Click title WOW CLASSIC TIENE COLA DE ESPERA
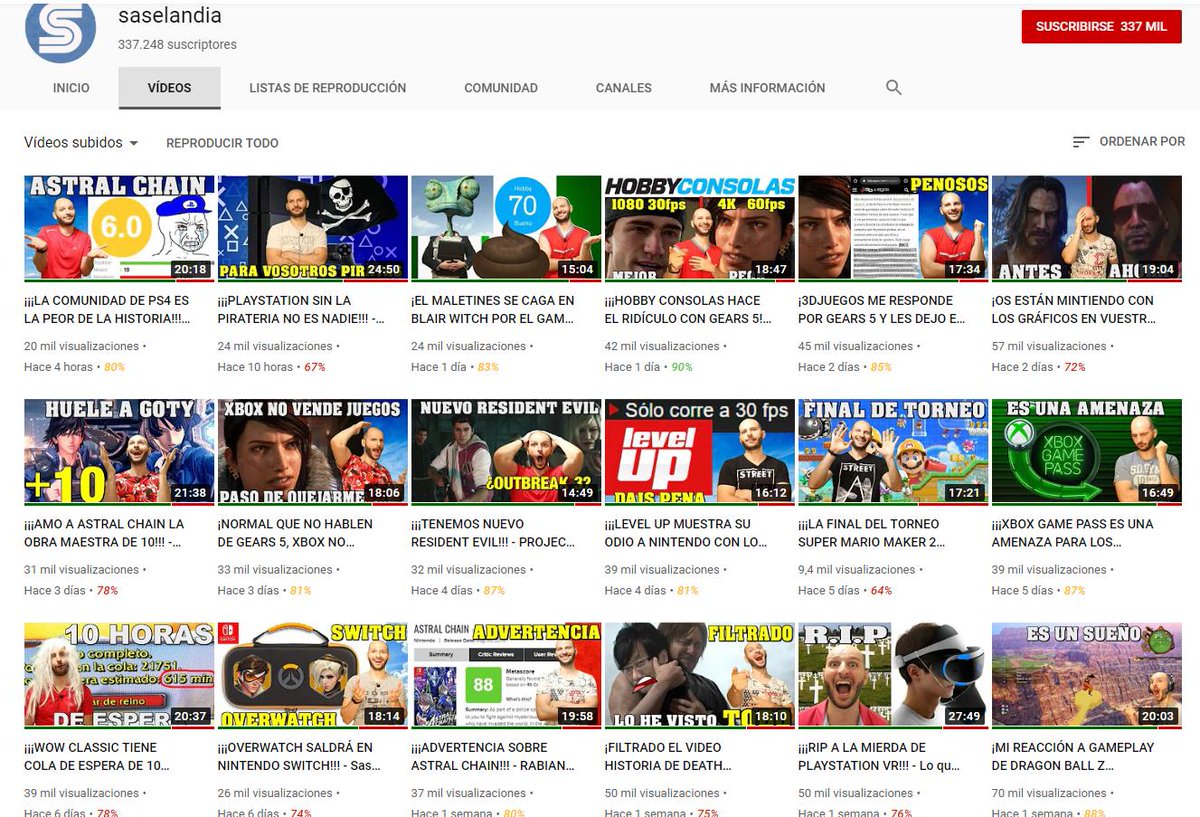This screenshot has height=817, width=1200. point(97,756)
